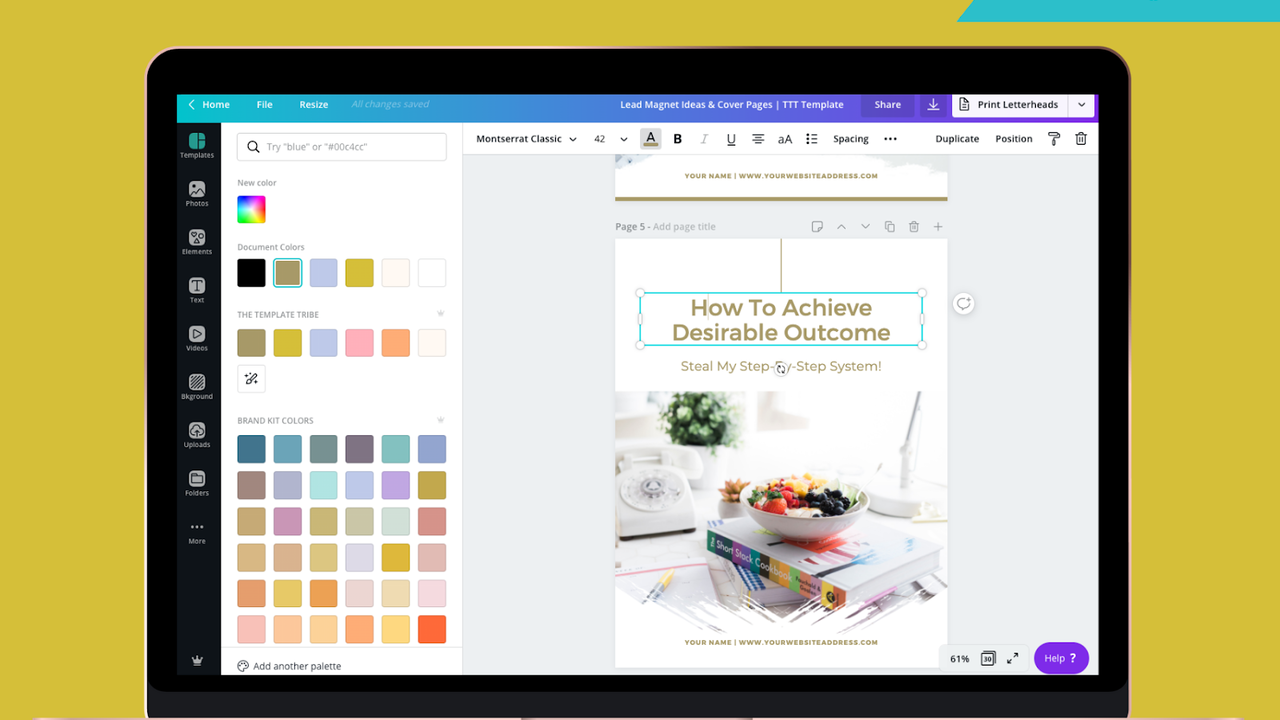Viewport: 1280px width, 720px height.
Task: Select the black document color swatch
Action: [x=251, y=273]
